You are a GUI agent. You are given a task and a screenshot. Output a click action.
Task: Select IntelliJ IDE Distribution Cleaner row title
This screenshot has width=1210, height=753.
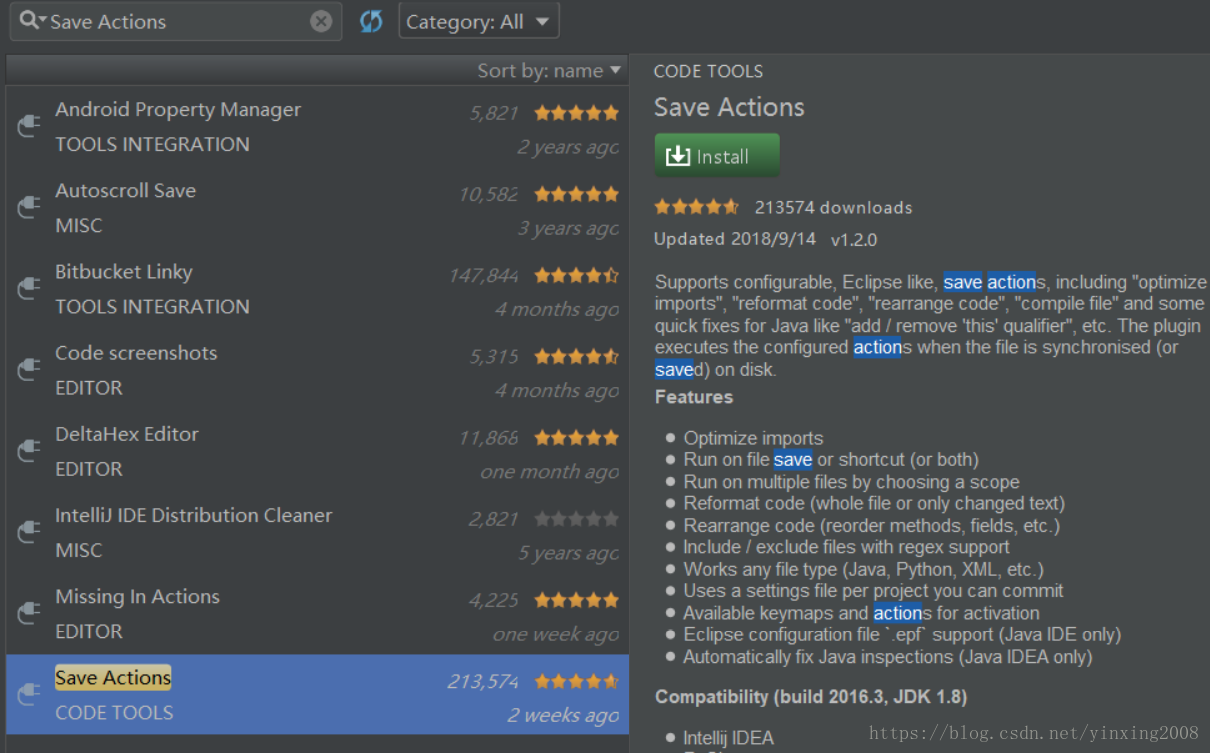[x=194, y=516]
